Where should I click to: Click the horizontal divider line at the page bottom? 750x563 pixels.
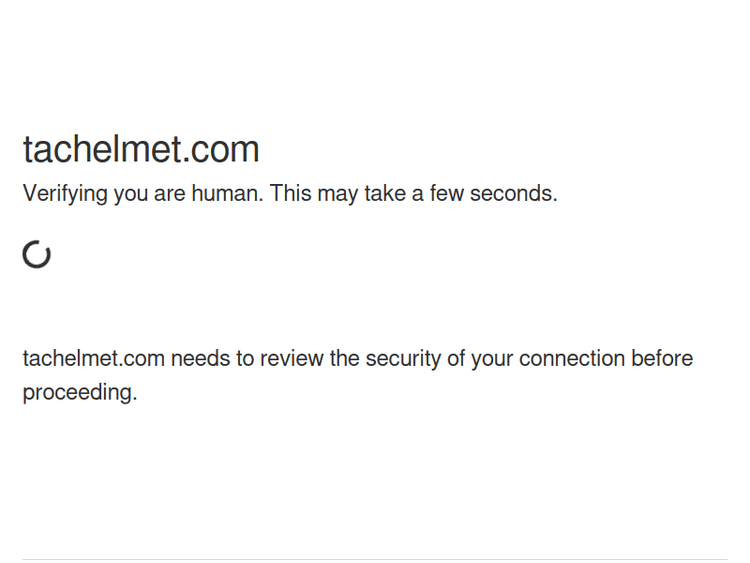(375, 559)
